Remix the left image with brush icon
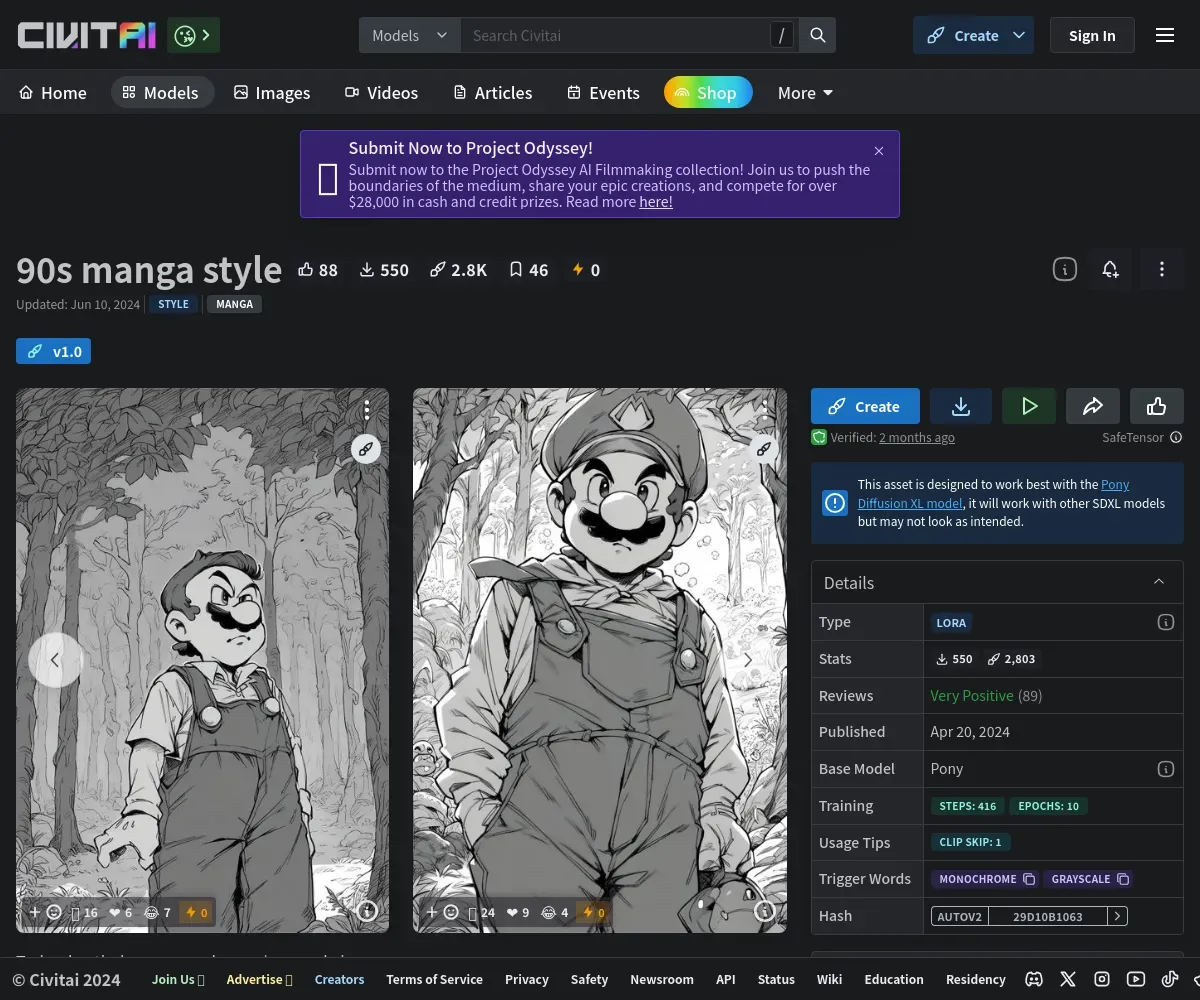1200x1000 pixels. (366, 449)
